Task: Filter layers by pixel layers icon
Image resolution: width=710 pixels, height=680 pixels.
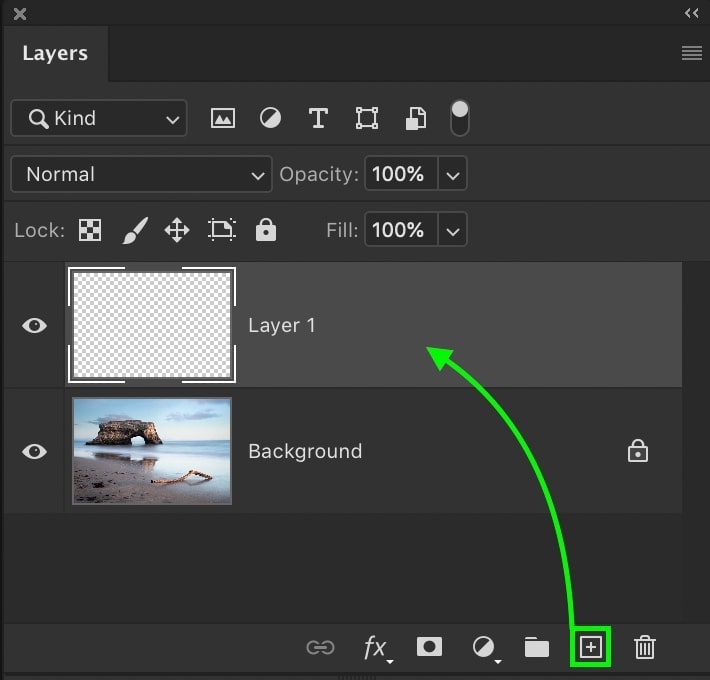Action: [x=223, y=119]
